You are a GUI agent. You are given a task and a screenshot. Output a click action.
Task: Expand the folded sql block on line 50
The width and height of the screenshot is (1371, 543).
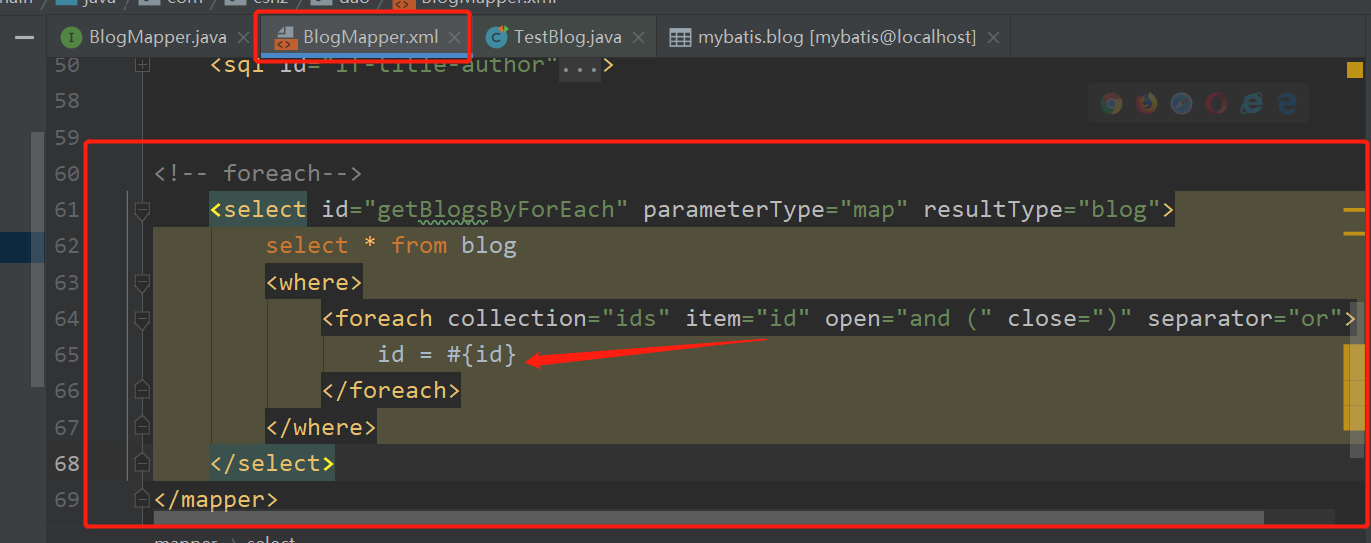[142, 65]
